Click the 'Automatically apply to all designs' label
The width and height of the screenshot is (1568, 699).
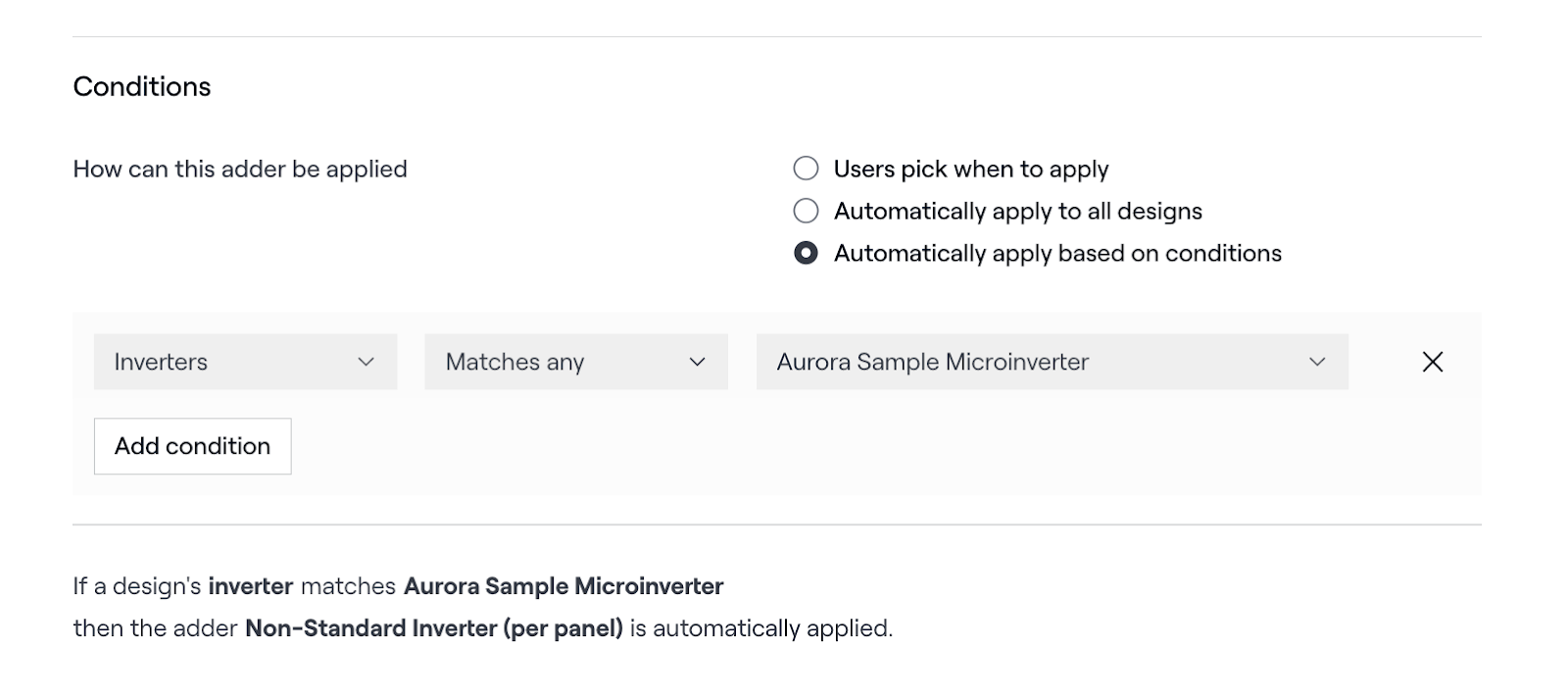(x=1017, y=211)
